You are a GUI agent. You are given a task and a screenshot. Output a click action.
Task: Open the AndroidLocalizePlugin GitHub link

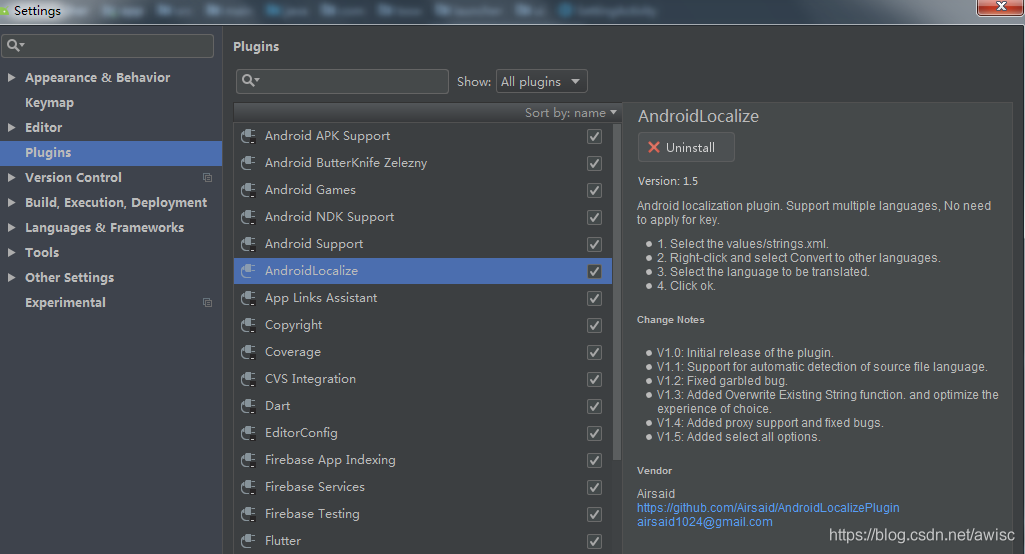click(768, 508)
